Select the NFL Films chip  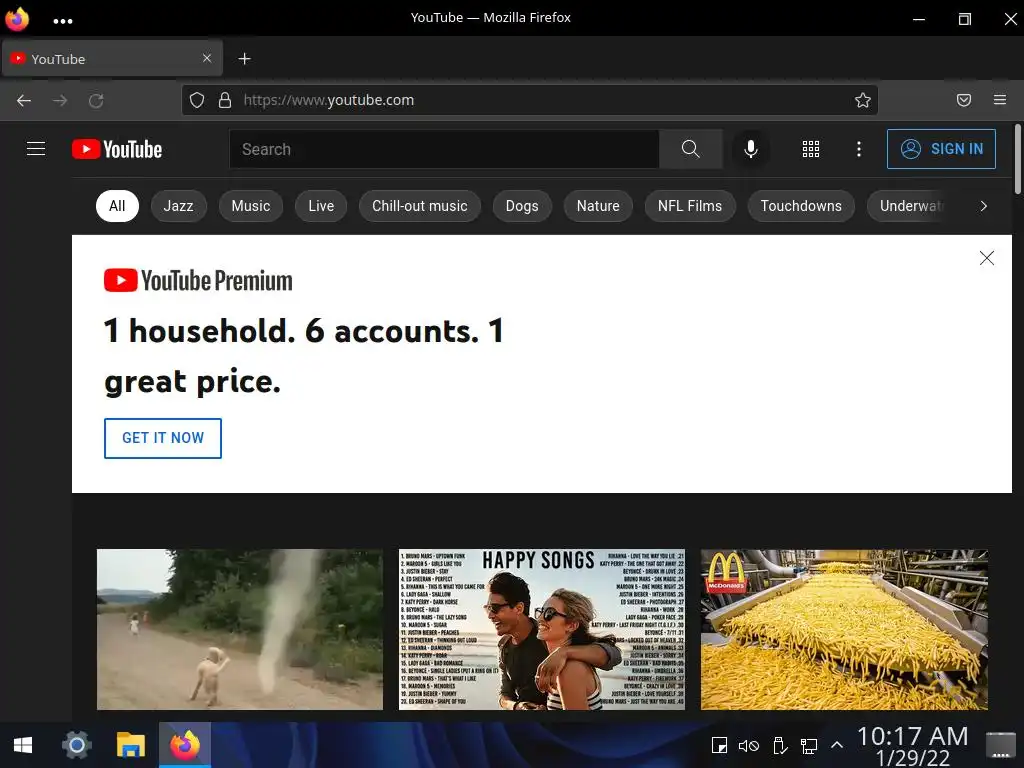690,206
